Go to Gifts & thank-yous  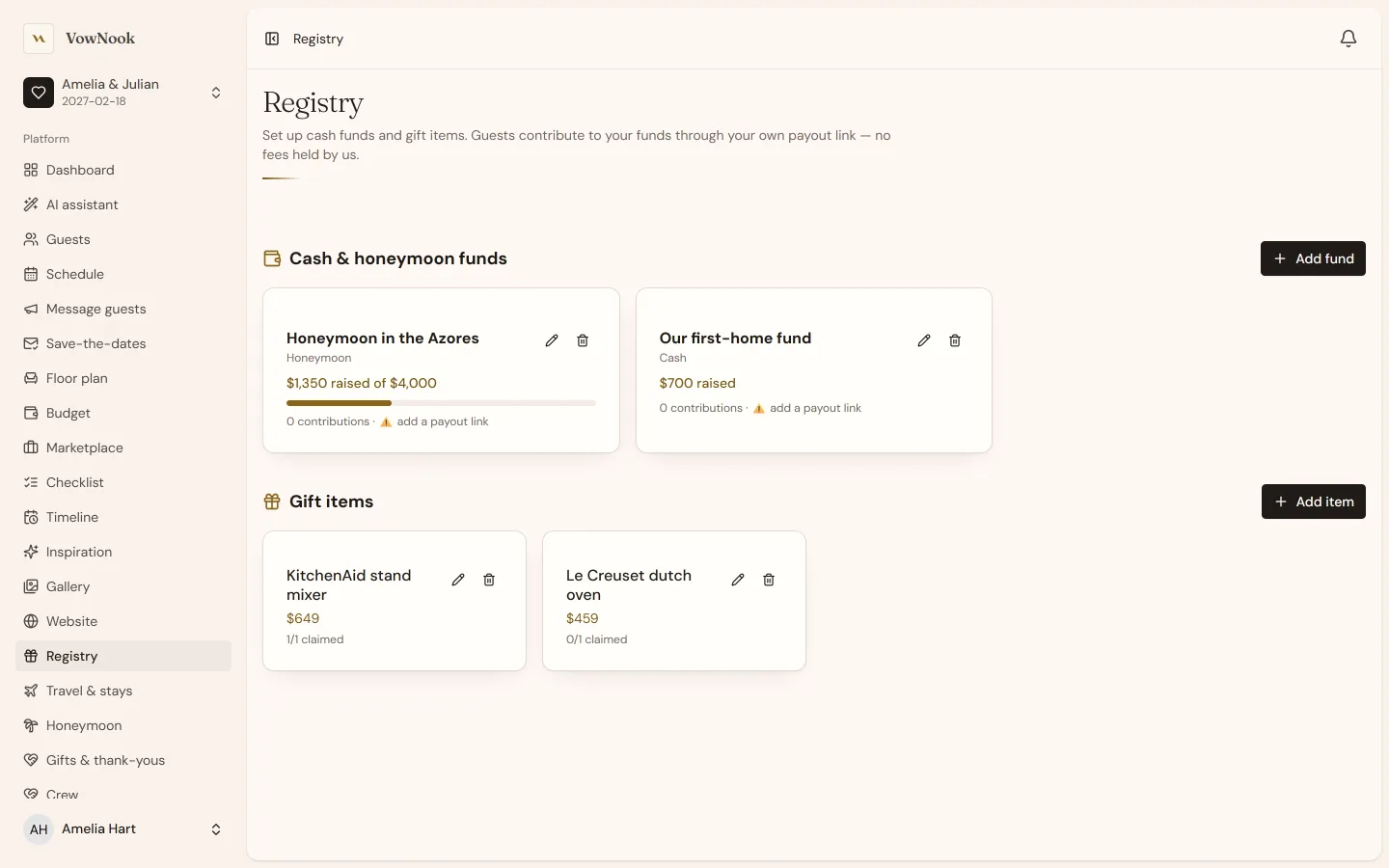pos(123,760)
